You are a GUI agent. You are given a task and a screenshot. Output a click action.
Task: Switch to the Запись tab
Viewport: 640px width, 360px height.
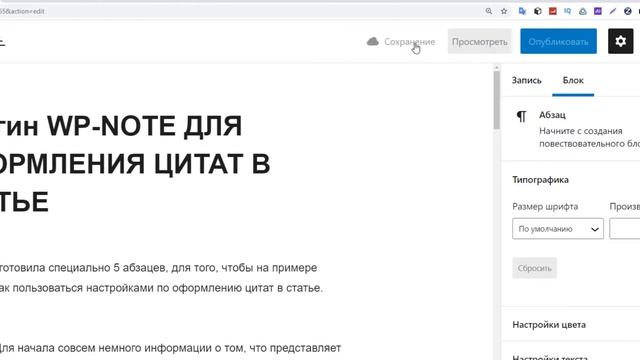tap(527, 80)
